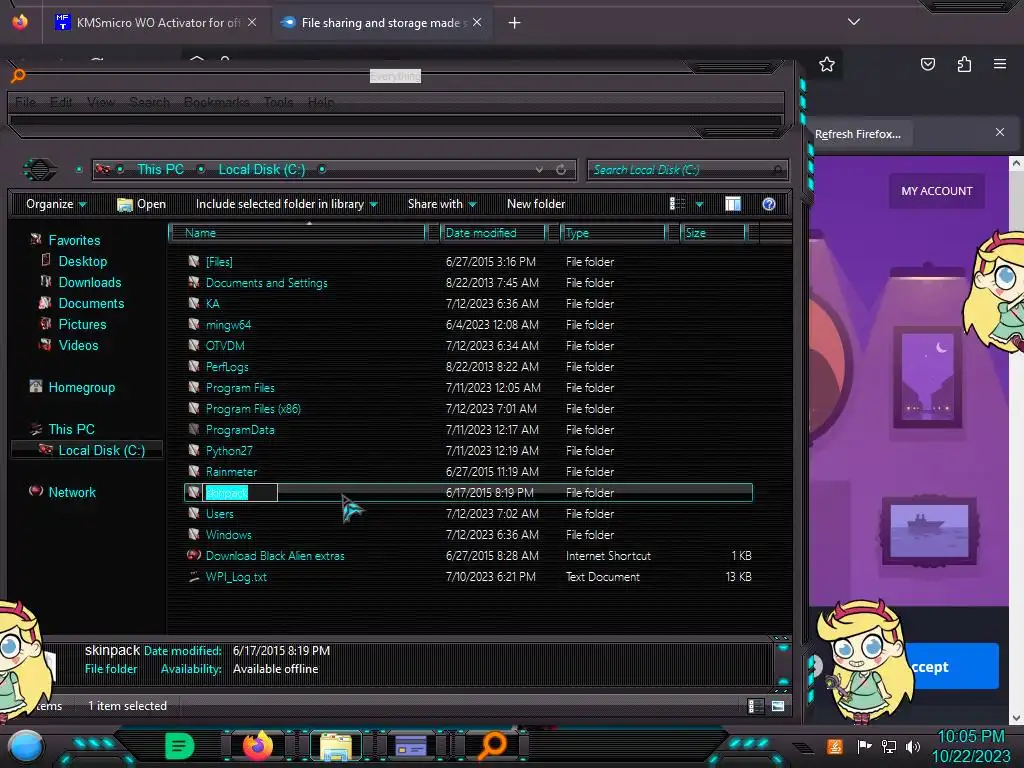Dismiss the Refresh Firefox notification
The image size is (1024, 768).
tap(1000, 132)
